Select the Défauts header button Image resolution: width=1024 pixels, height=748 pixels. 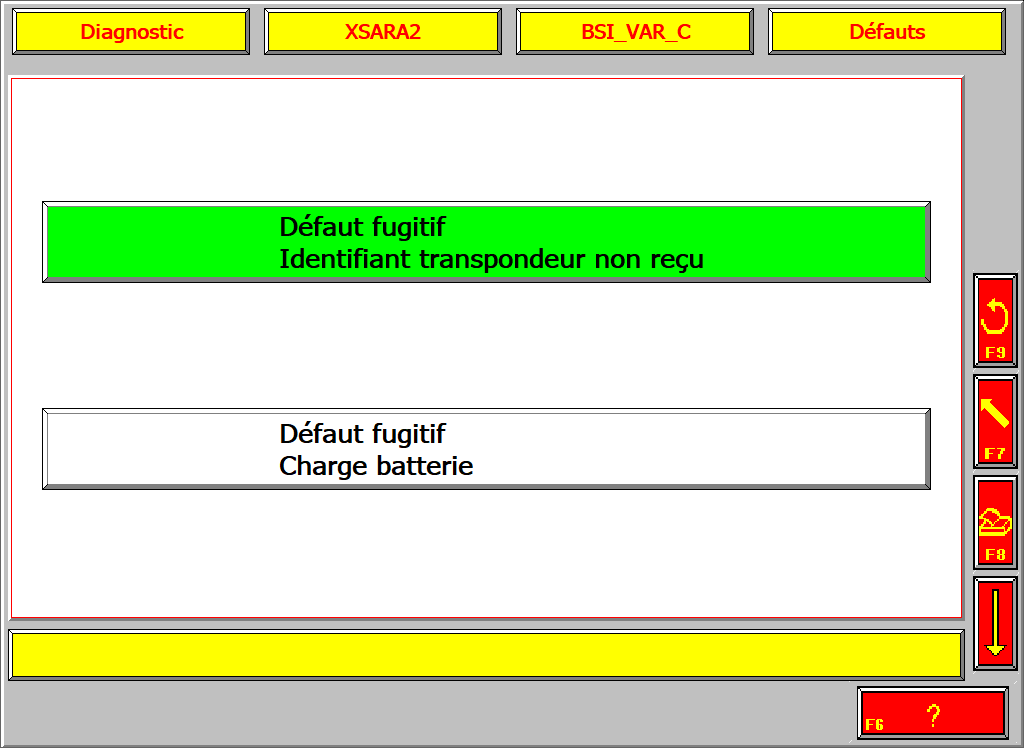(x=887, y=31)
